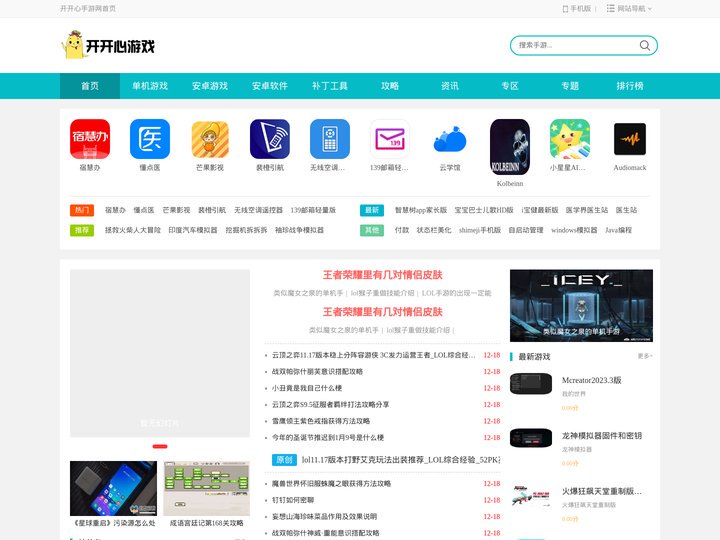720x540 pixels.
Task: Open the 宝宝巴士儿歌HD版 link
Action: click(484, 210)
